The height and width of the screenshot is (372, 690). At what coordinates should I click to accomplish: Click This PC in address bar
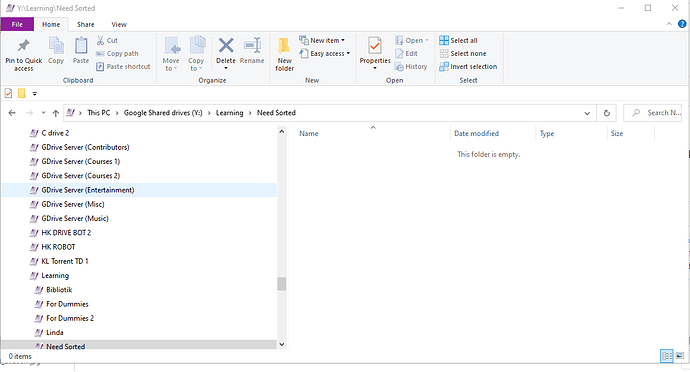99,113
